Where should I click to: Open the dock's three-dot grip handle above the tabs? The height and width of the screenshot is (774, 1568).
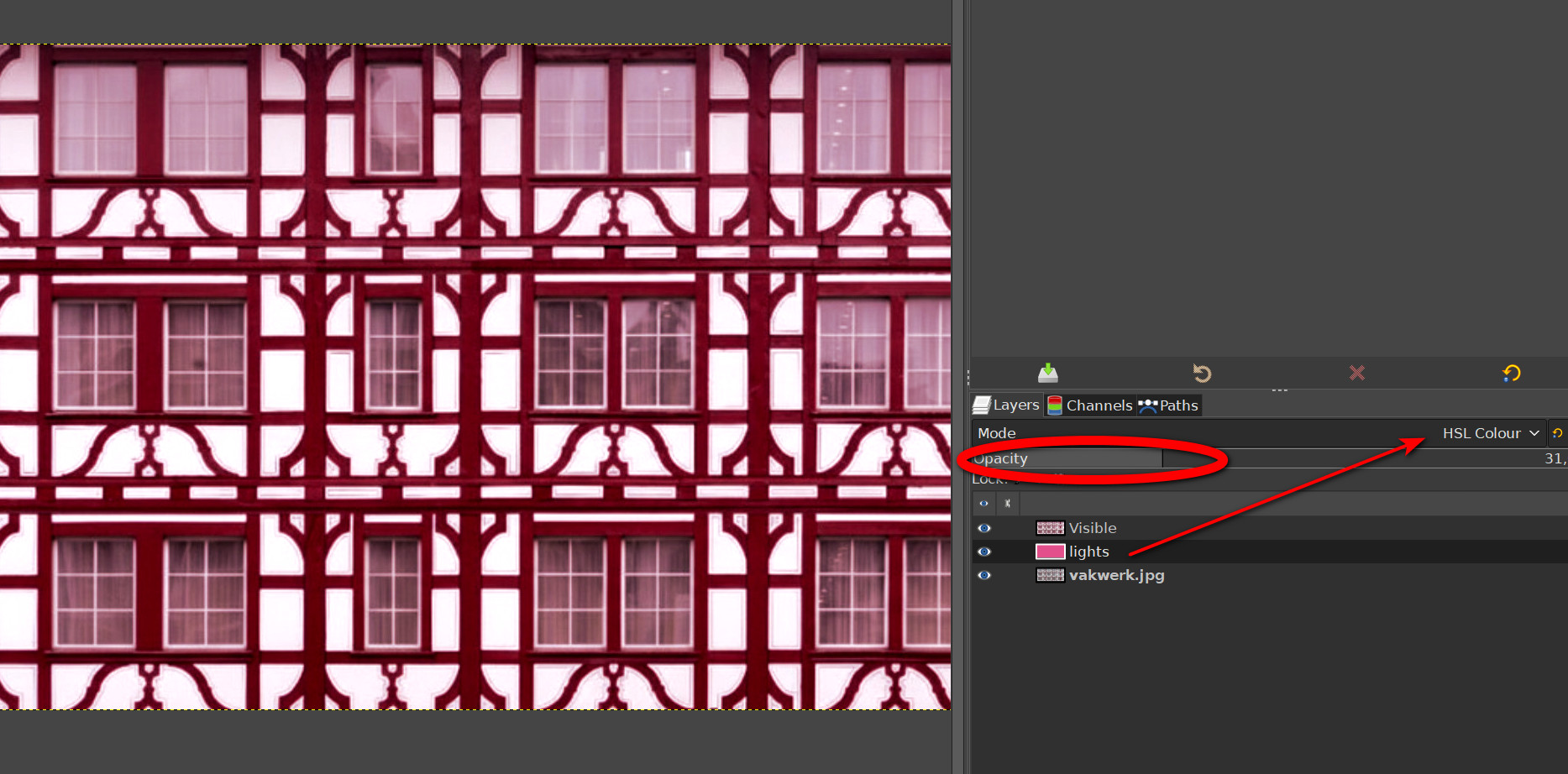pos(1279,390)
